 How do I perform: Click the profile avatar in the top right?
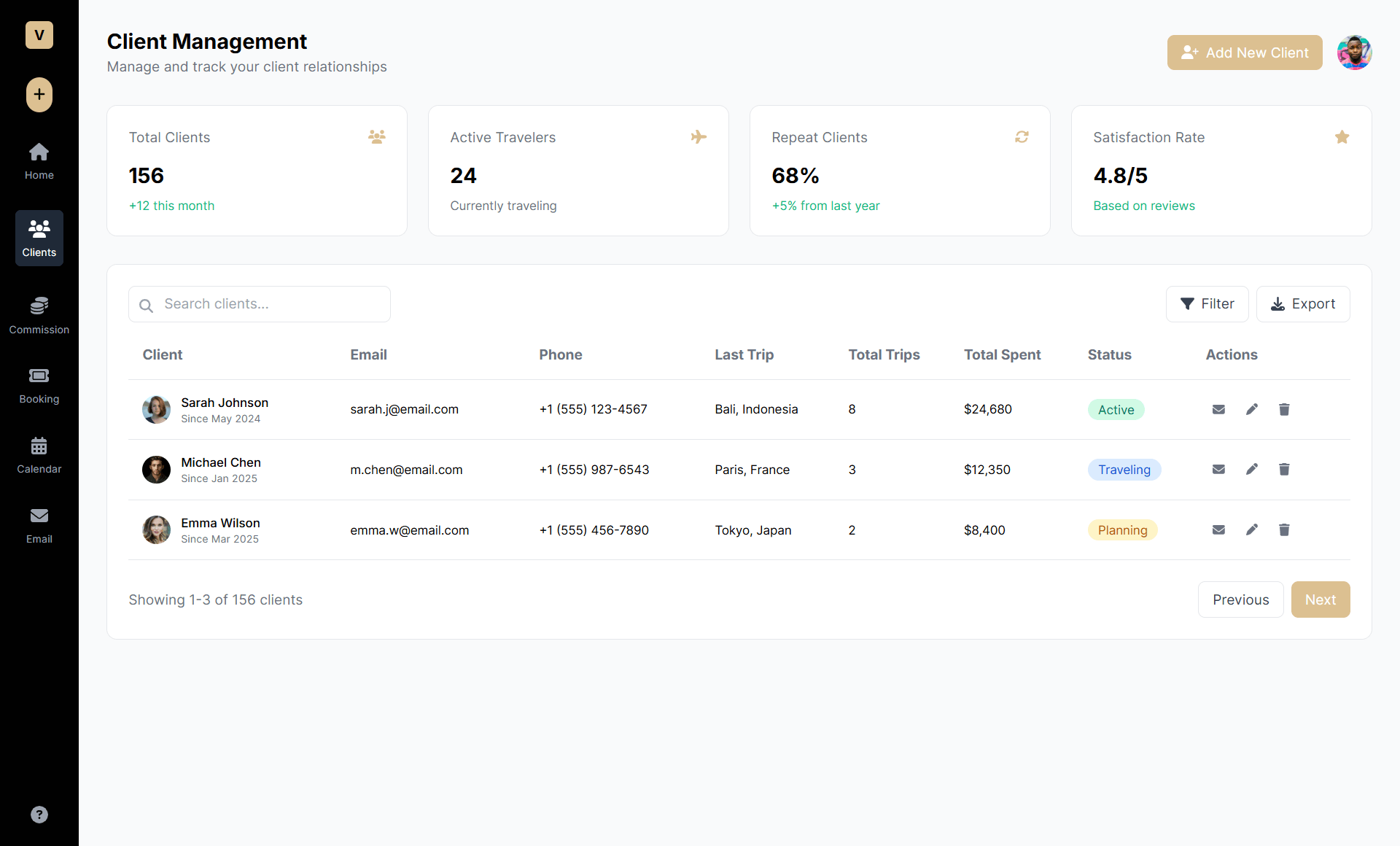tap(1354, 53)
